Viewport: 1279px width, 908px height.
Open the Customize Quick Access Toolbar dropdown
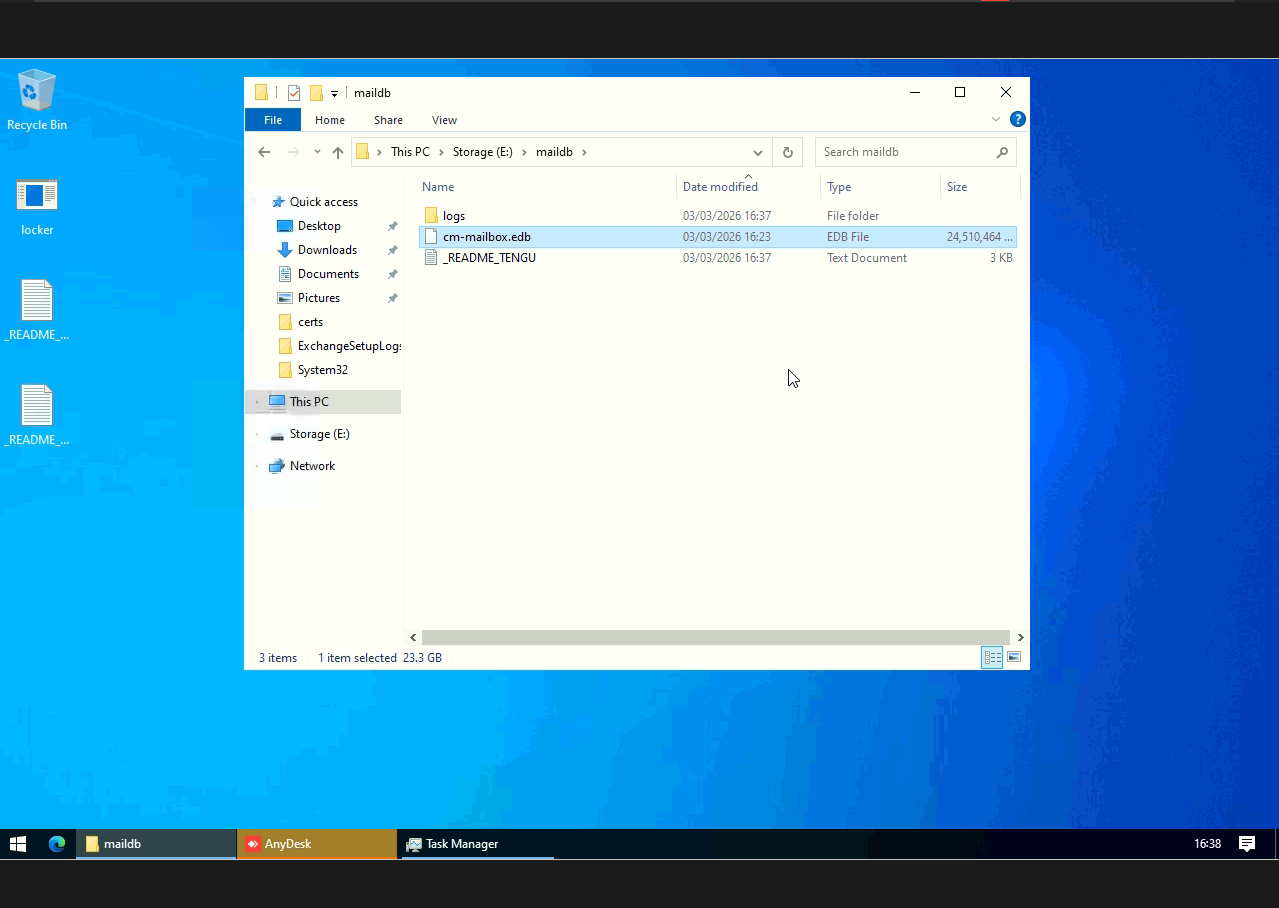tap(335, 93)
